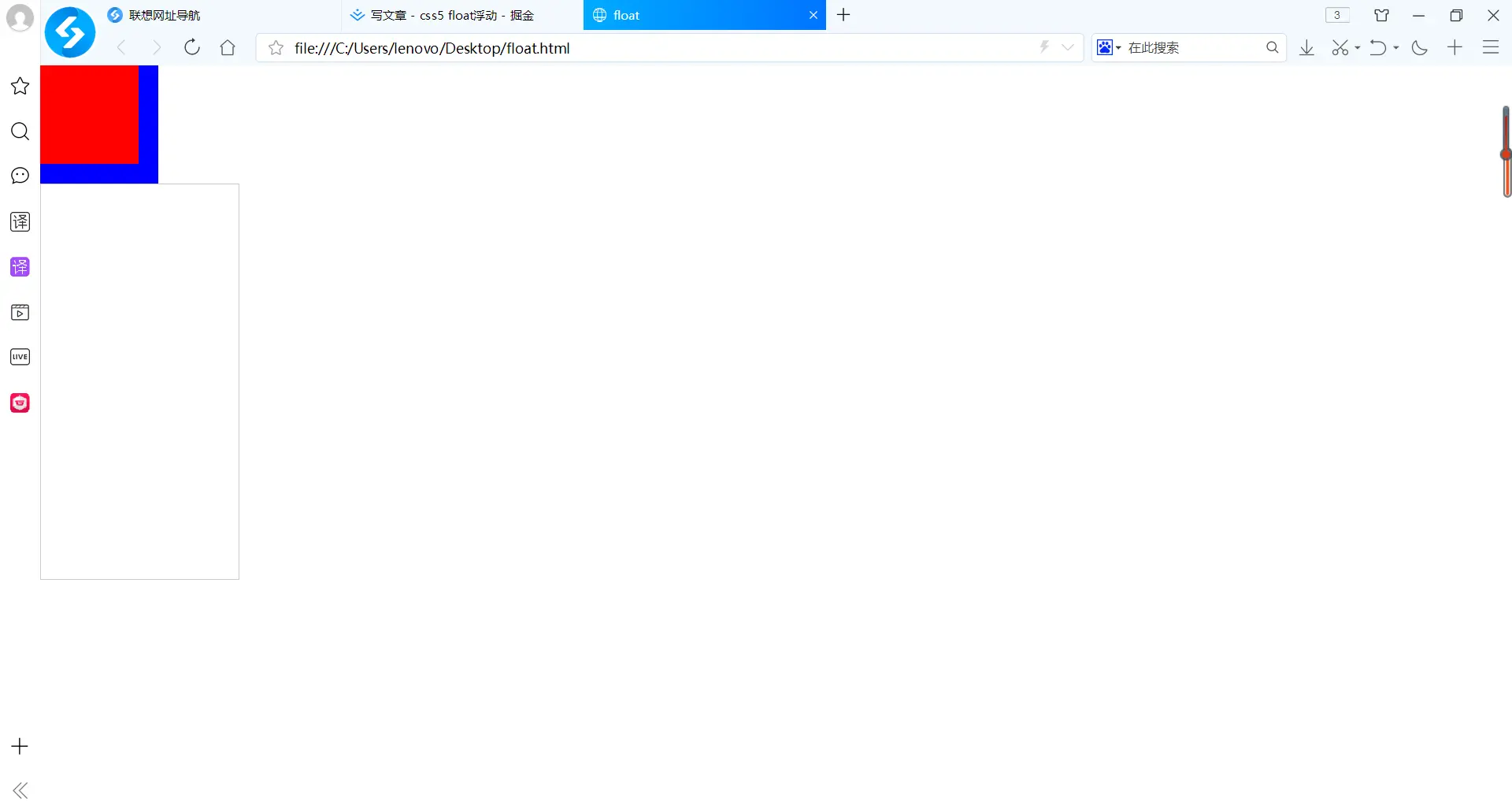The height and width of the screenshot is (802, 1512).
Task: Open the user profile avatar
Action: click(20, 17)
